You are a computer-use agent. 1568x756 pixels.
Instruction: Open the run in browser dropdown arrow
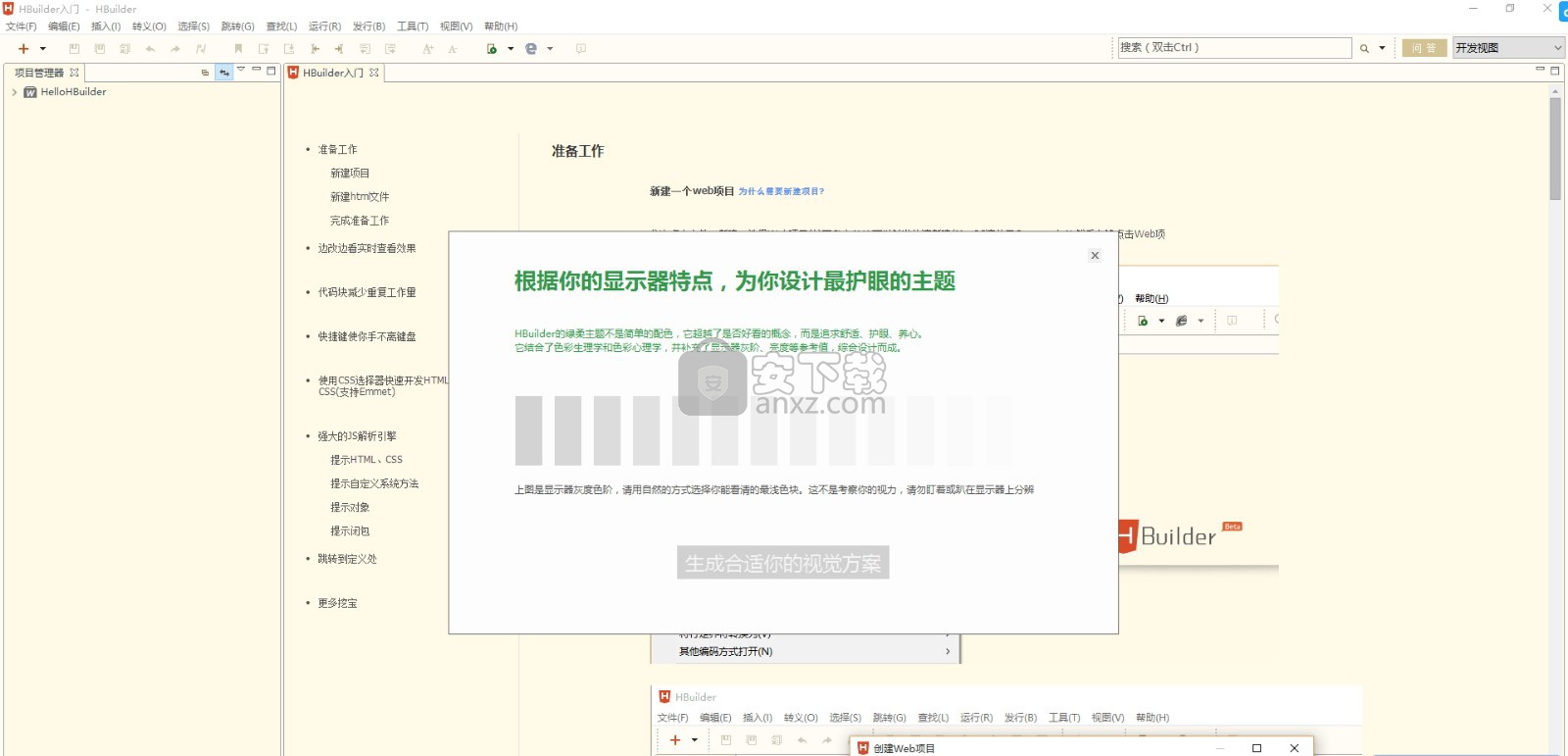(511, 48)
